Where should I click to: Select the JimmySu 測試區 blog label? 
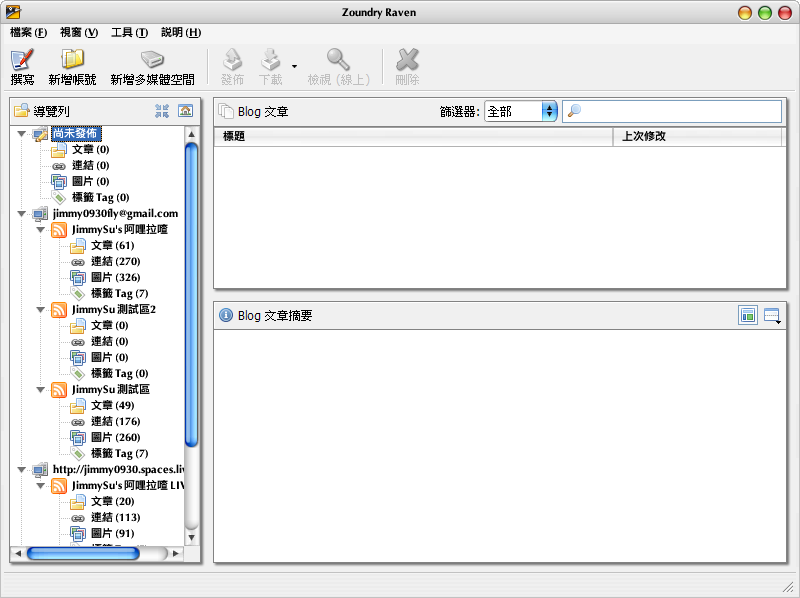(x=111, y=390)
